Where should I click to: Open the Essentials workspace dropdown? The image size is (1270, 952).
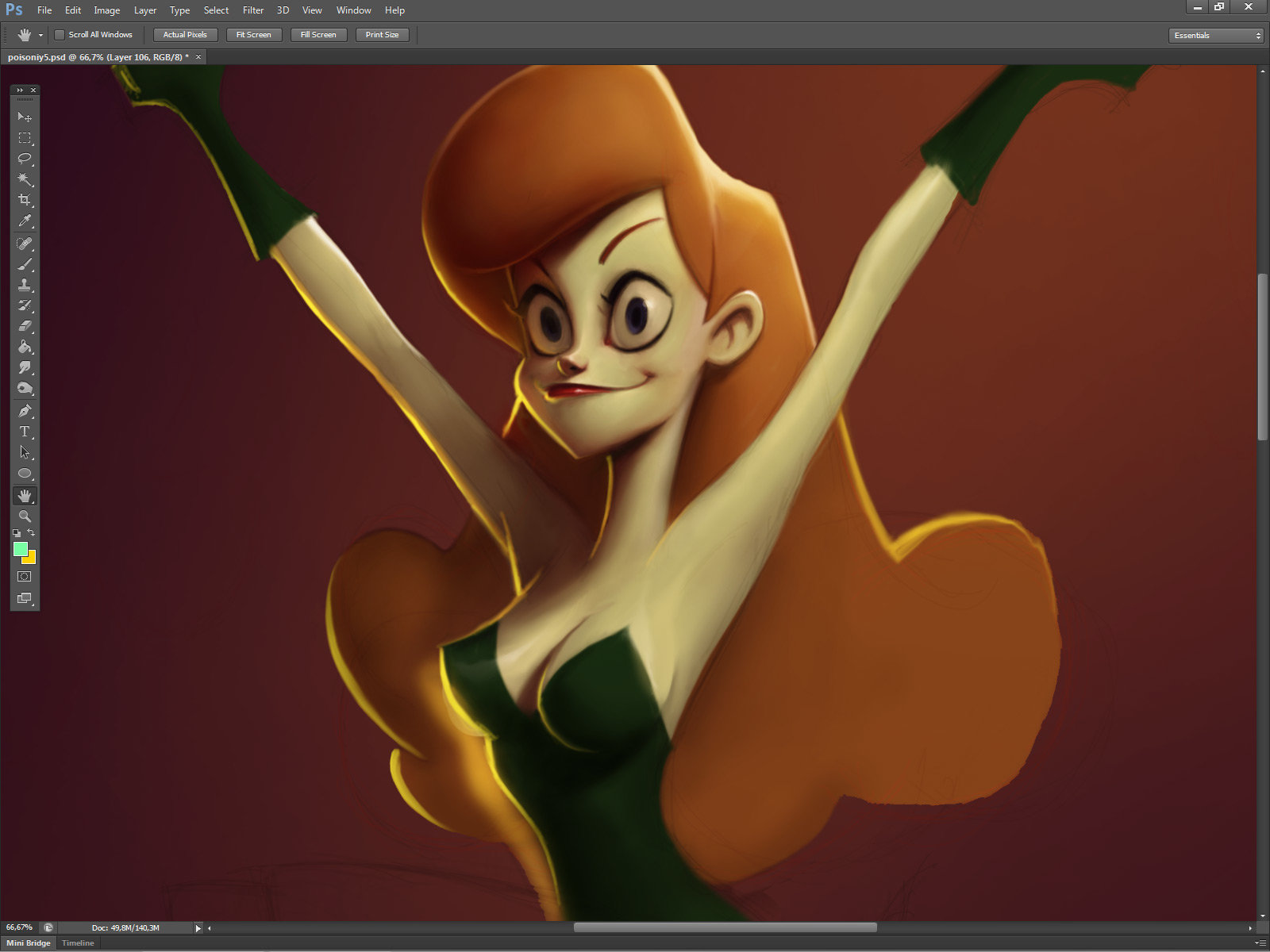tap(1215, 36)
